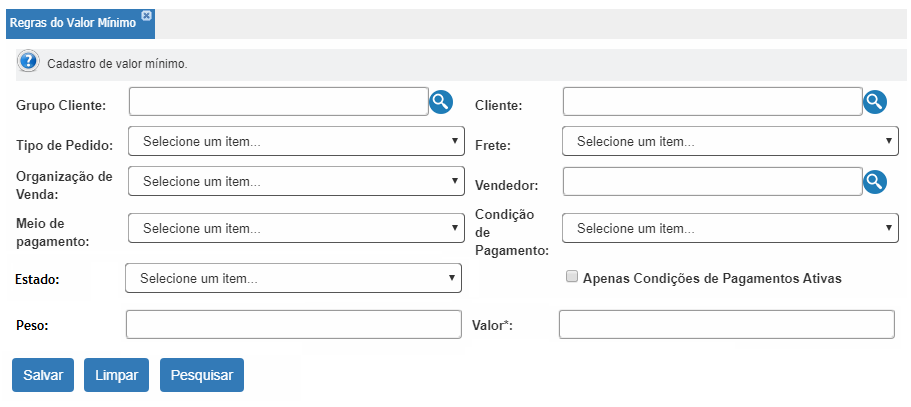Screen dimensions: 911x407
Task: Click the Vendedor search magnifier icon
Action: (x=875, y=182)
